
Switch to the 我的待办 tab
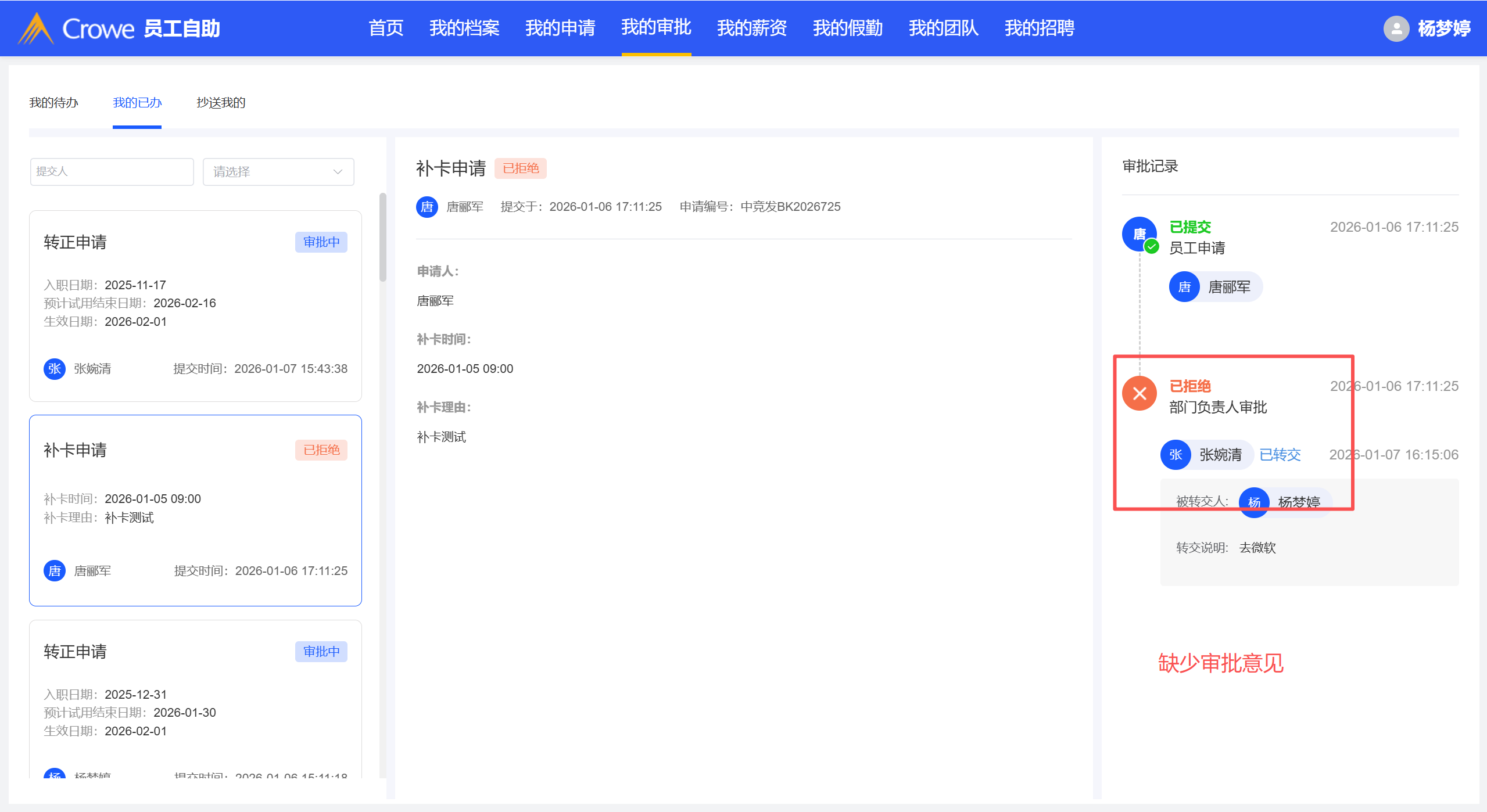[x=53, y=103]
